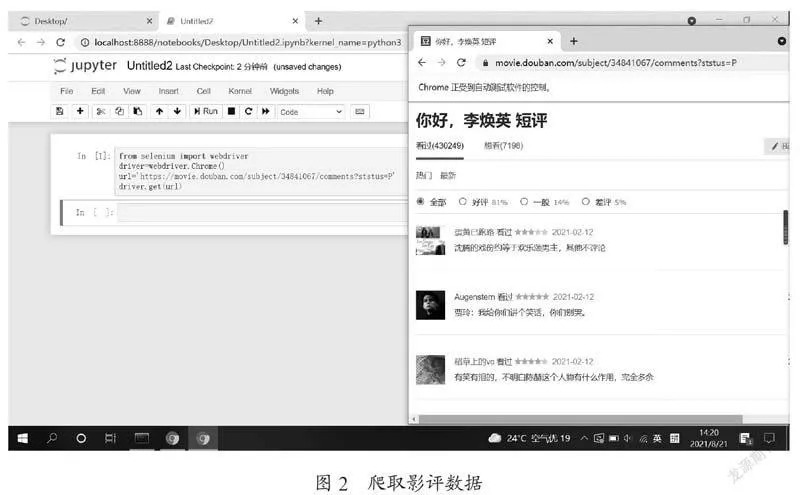Open Windows taskbar search
This screenshot has width=800, height=495.
(x=52, y=438)
